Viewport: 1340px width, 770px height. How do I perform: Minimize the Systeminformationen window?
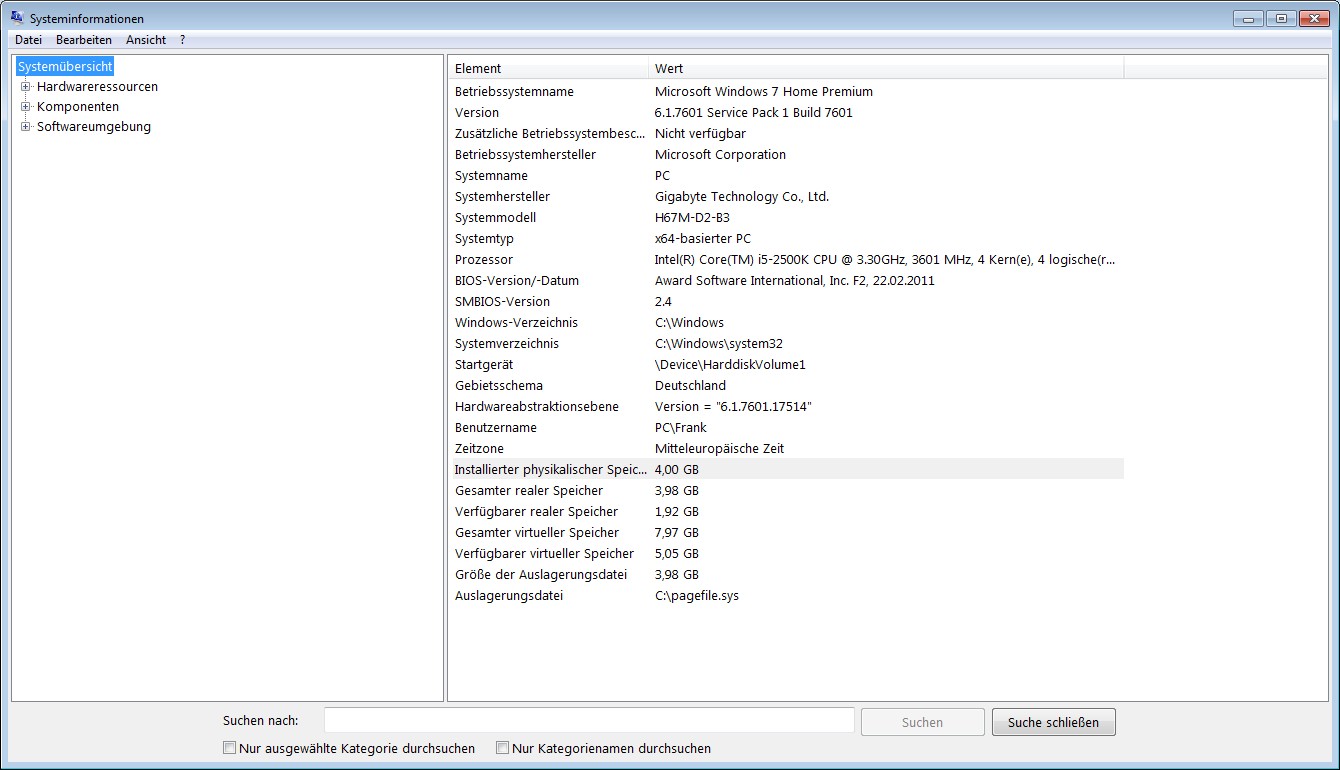(x=1248, y=18)
